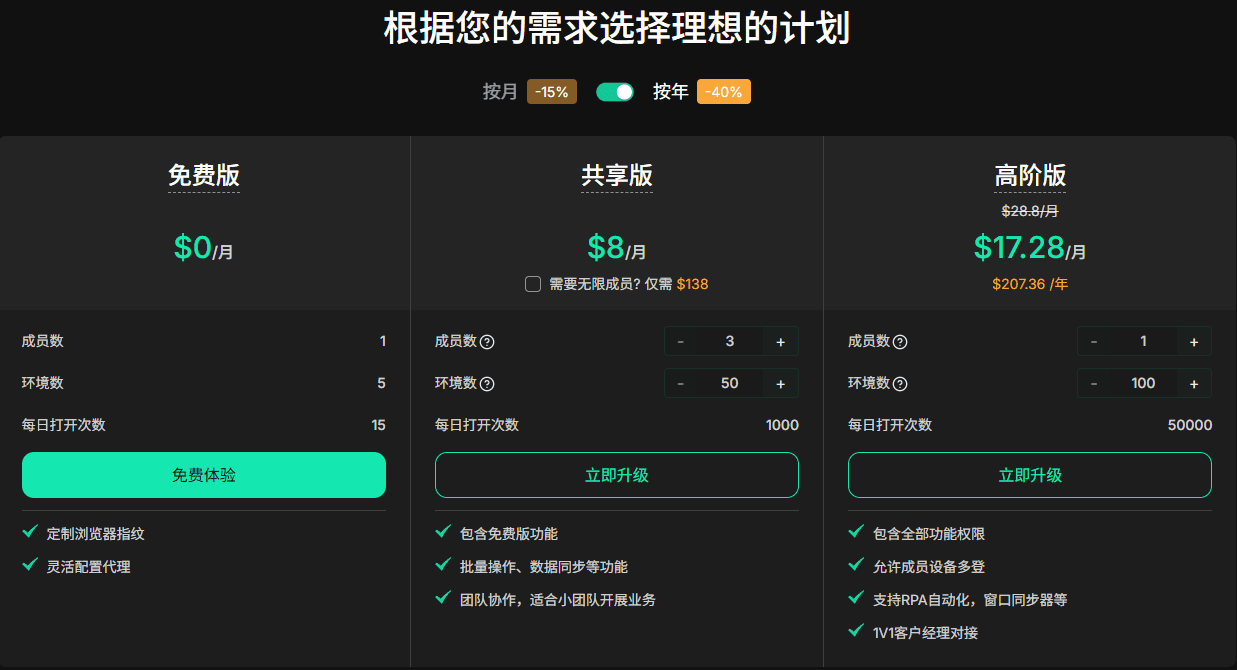Click the checkmark icon before 定制浏览器指纹
Image resolution: width=1237 pixels, height=670 pixels.
pos(29,534)
